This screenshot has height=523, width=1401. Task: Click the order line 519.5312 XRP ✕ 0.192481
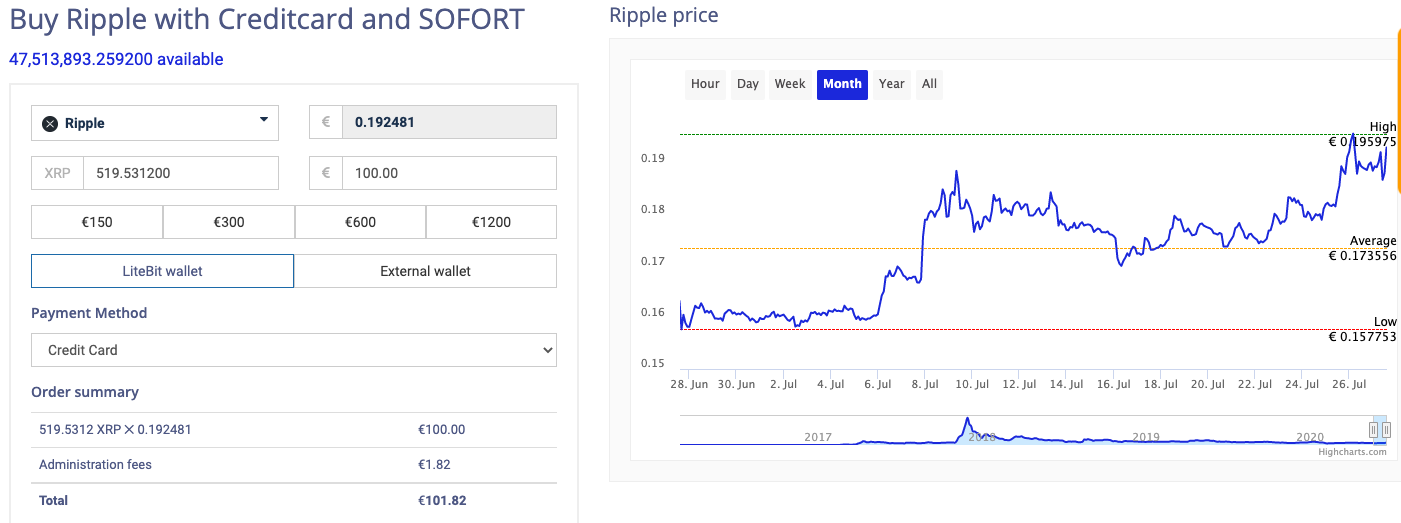(115, 430)
